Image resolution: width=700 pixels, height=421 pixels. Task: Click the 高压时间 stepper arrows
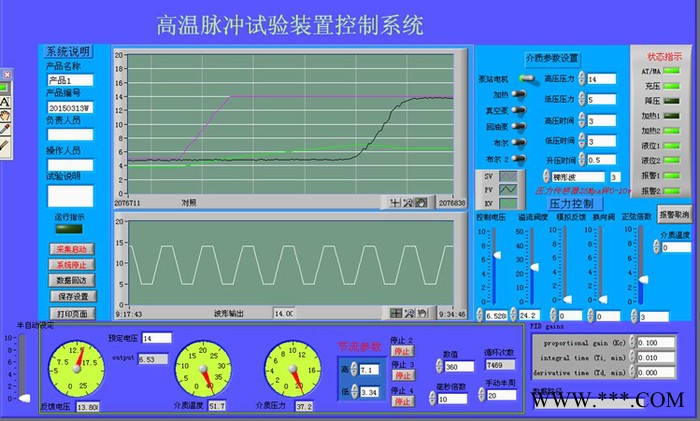(x=582, y=120)
